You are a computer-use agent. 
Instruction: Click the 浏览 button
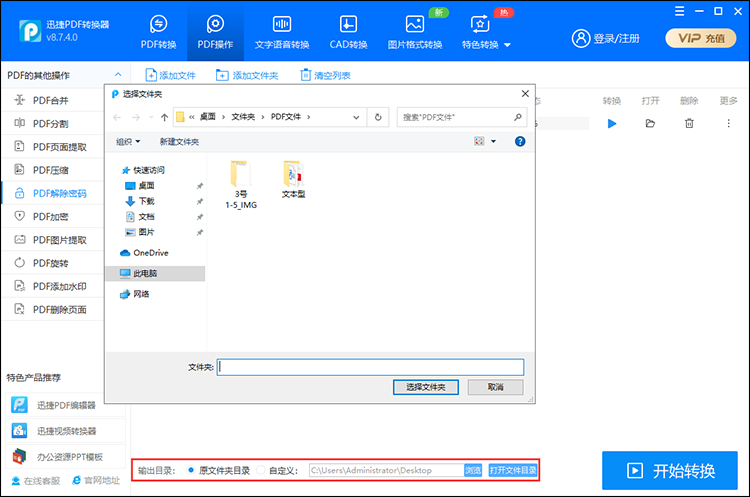(x=473, y=470)
